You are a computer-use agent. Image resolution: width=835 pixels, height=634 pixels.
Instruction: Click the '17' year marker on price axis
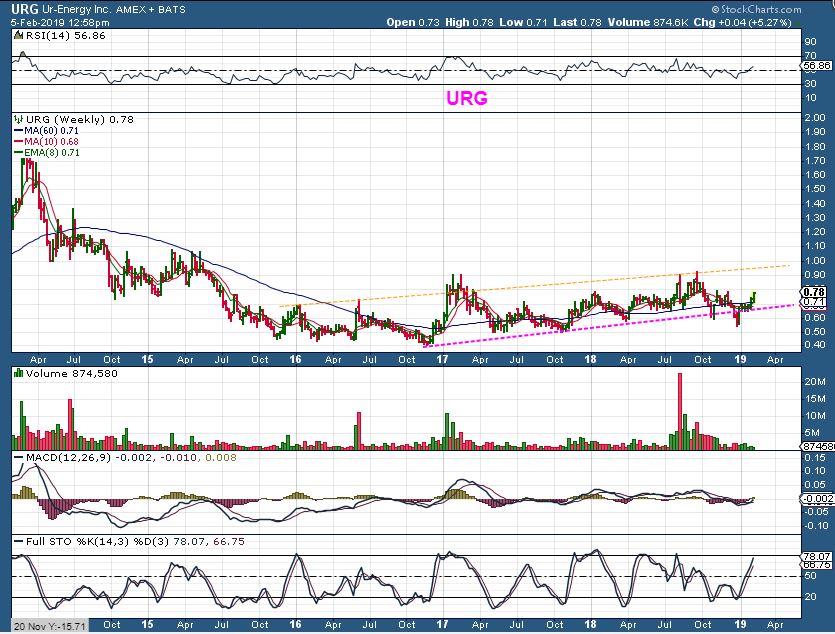(x=440, y=357)
